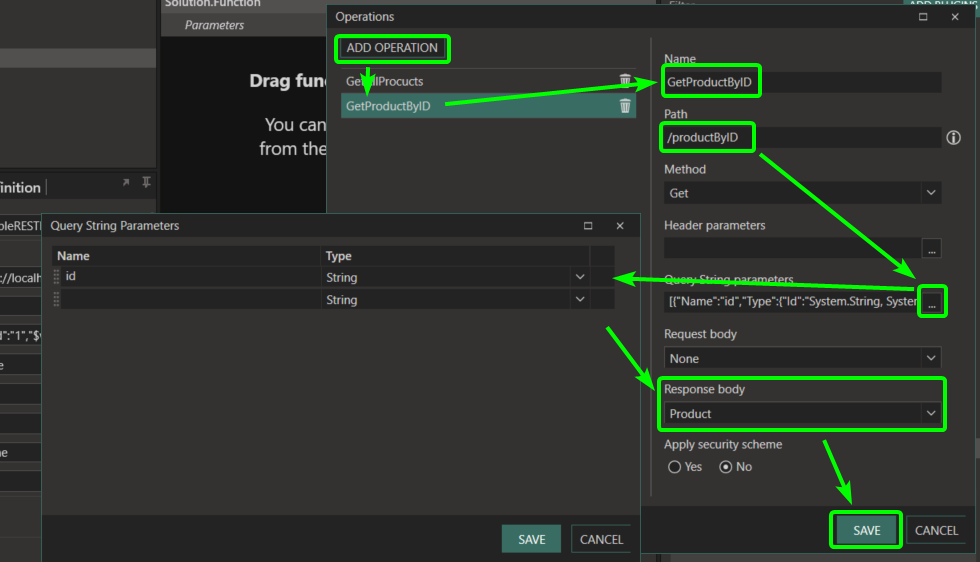Click the ADD OPERATION button
This screenshot has width=980, height=562.
[x=392, y=48]
